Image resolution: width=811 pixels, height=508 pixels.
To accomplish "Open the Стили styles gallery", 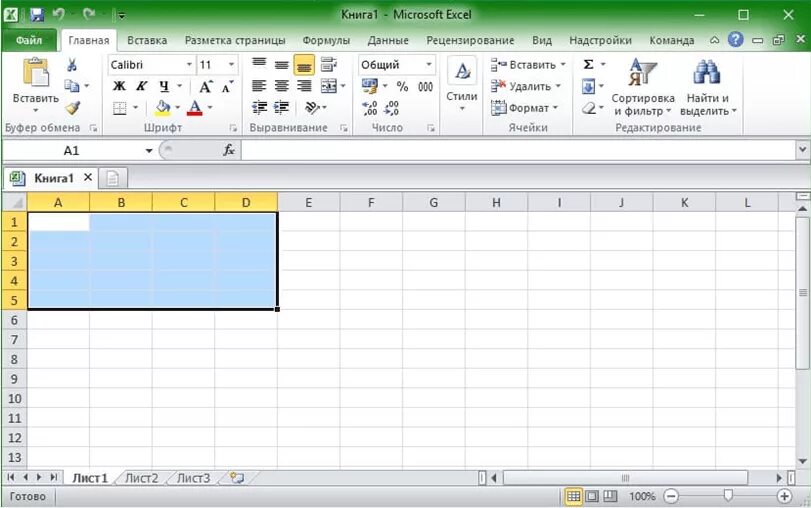I will (x=462, y=85).
